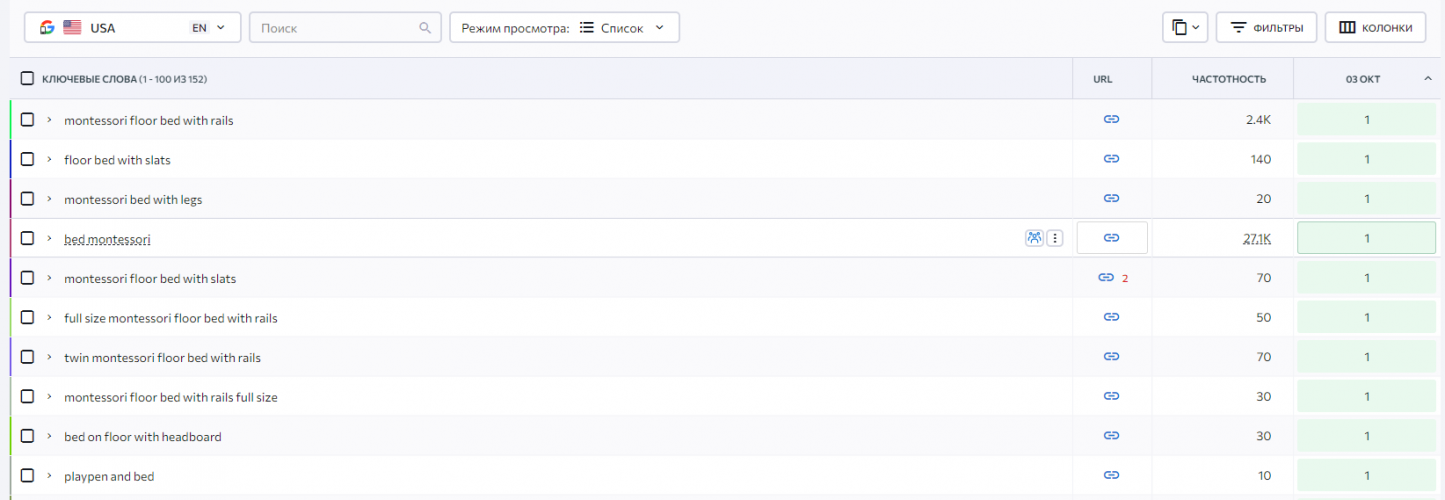Check the 'montessori floor bed with slats' checkbox
Image resolution: width=1445 pixels, height=500 pixels.
[27, 278]
